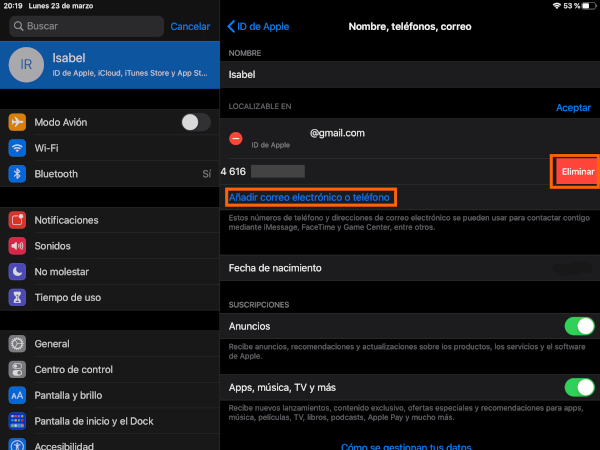Select the No molestar moon icon
The image size is (600, 450).
tap(17, 271)
